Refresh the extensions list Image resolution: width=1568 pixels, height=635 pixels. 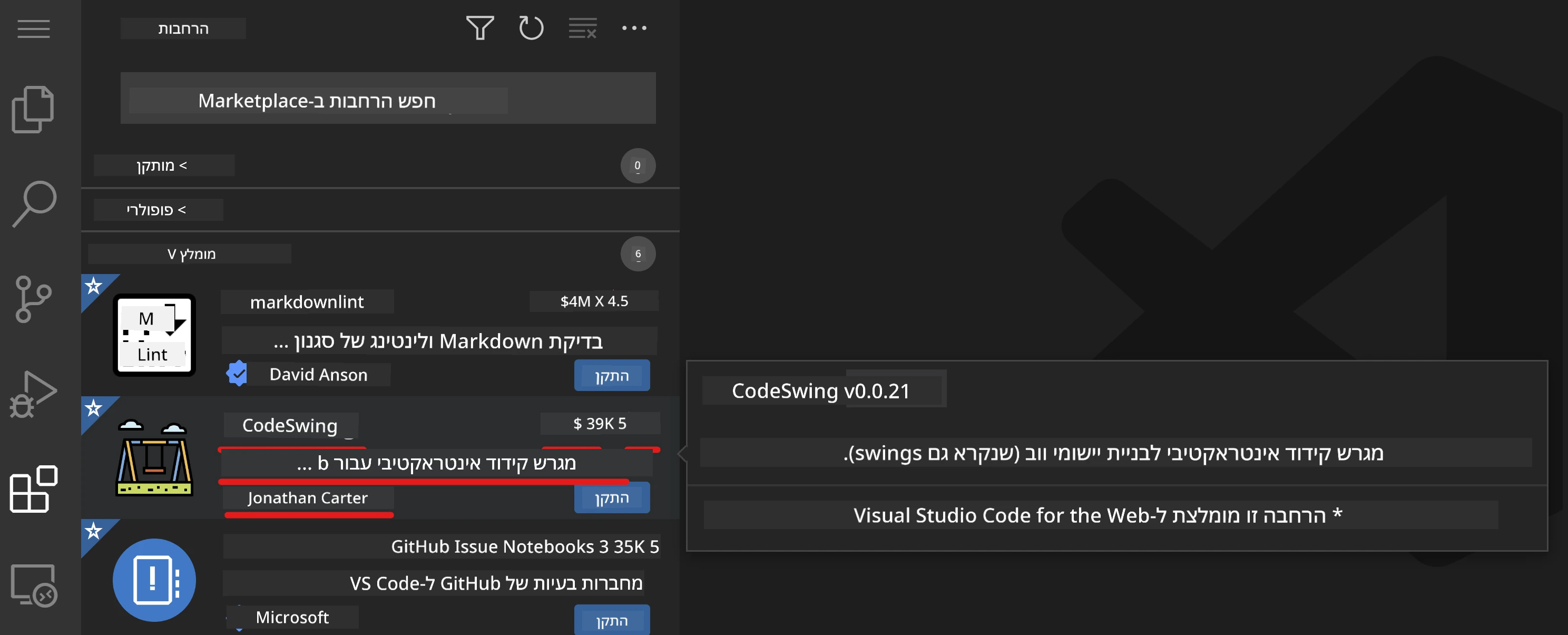click(x=531, y=28)
